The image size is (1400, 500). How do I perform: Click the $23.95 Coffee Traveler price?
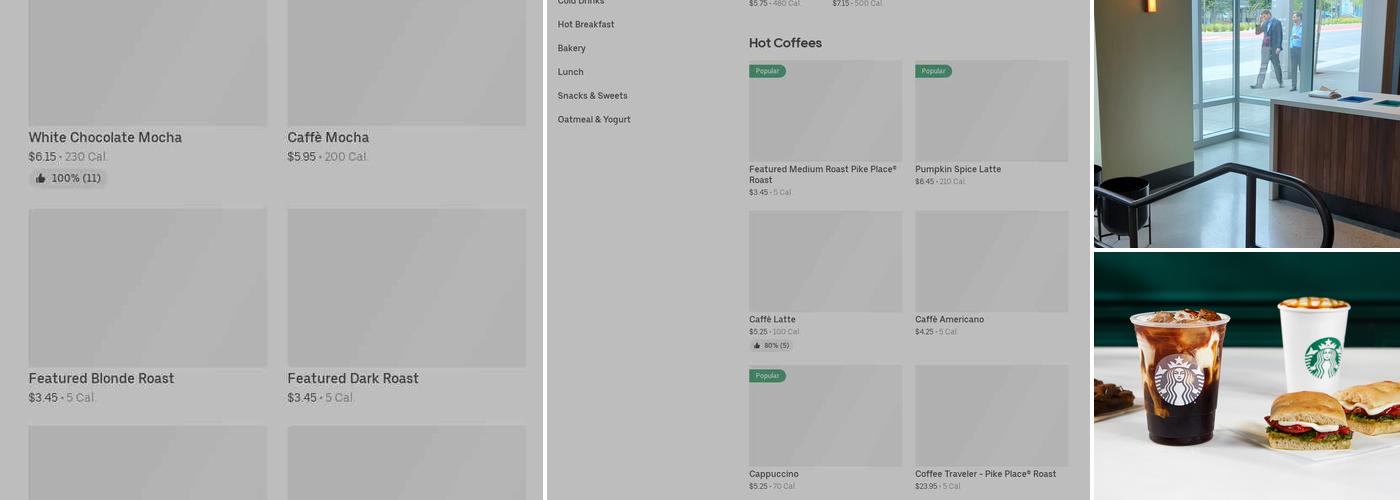click(926, 486)
